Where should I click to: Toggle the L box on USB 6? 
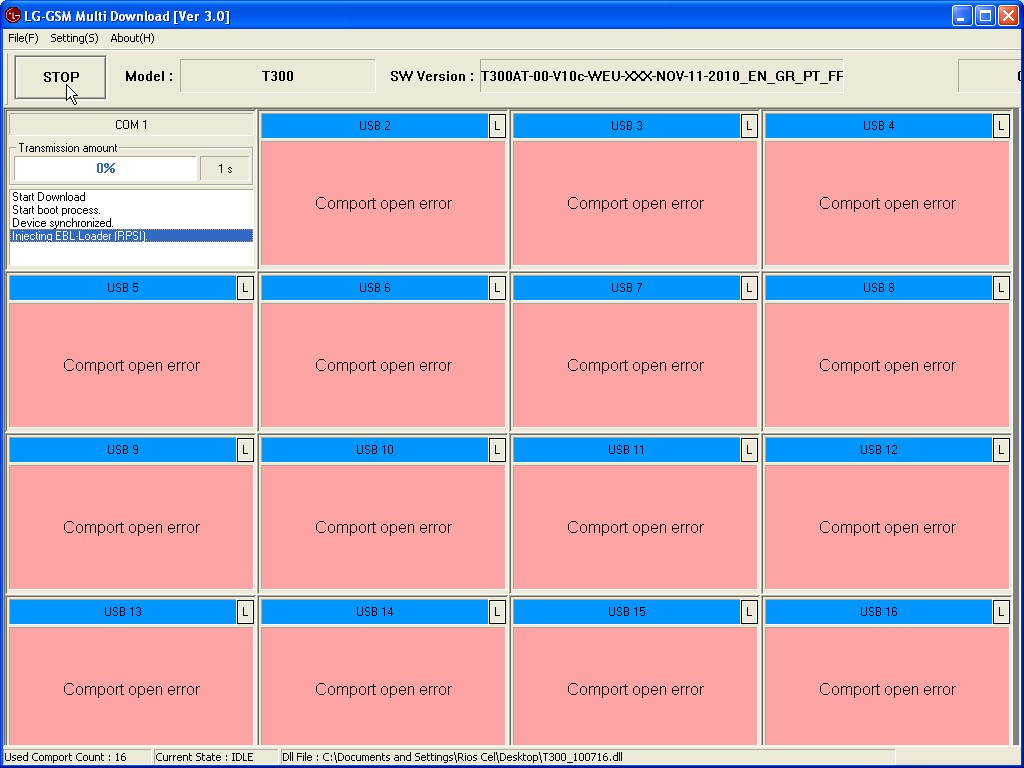click(497, 288)
